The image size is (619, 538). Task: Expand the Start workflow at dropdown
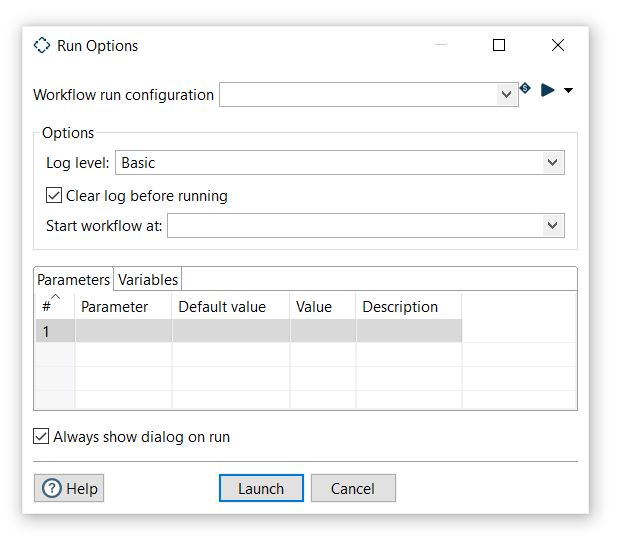click(552, 226)
